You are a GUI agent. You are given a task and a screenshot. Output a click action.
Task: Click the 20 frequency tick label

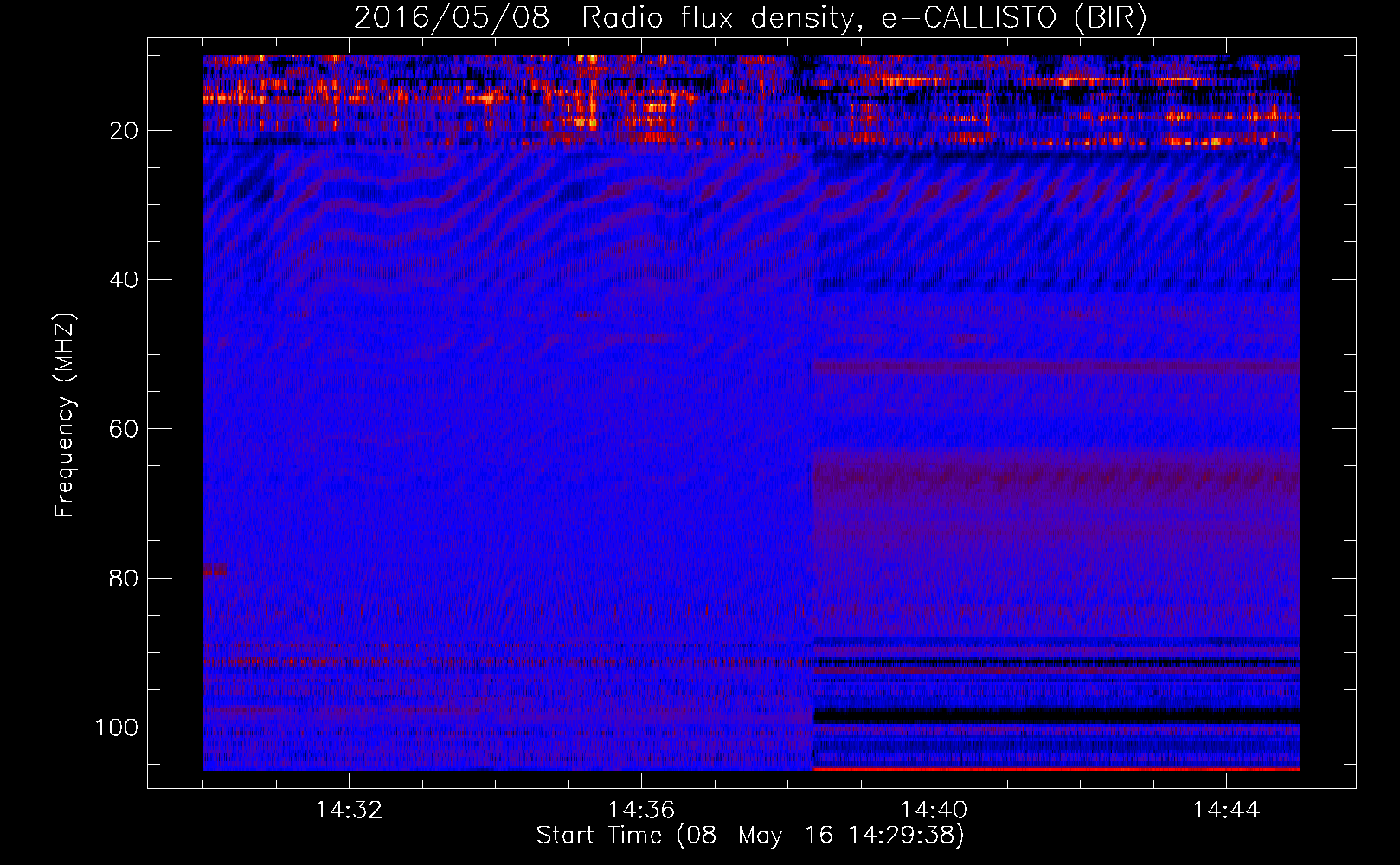[124, 131]
